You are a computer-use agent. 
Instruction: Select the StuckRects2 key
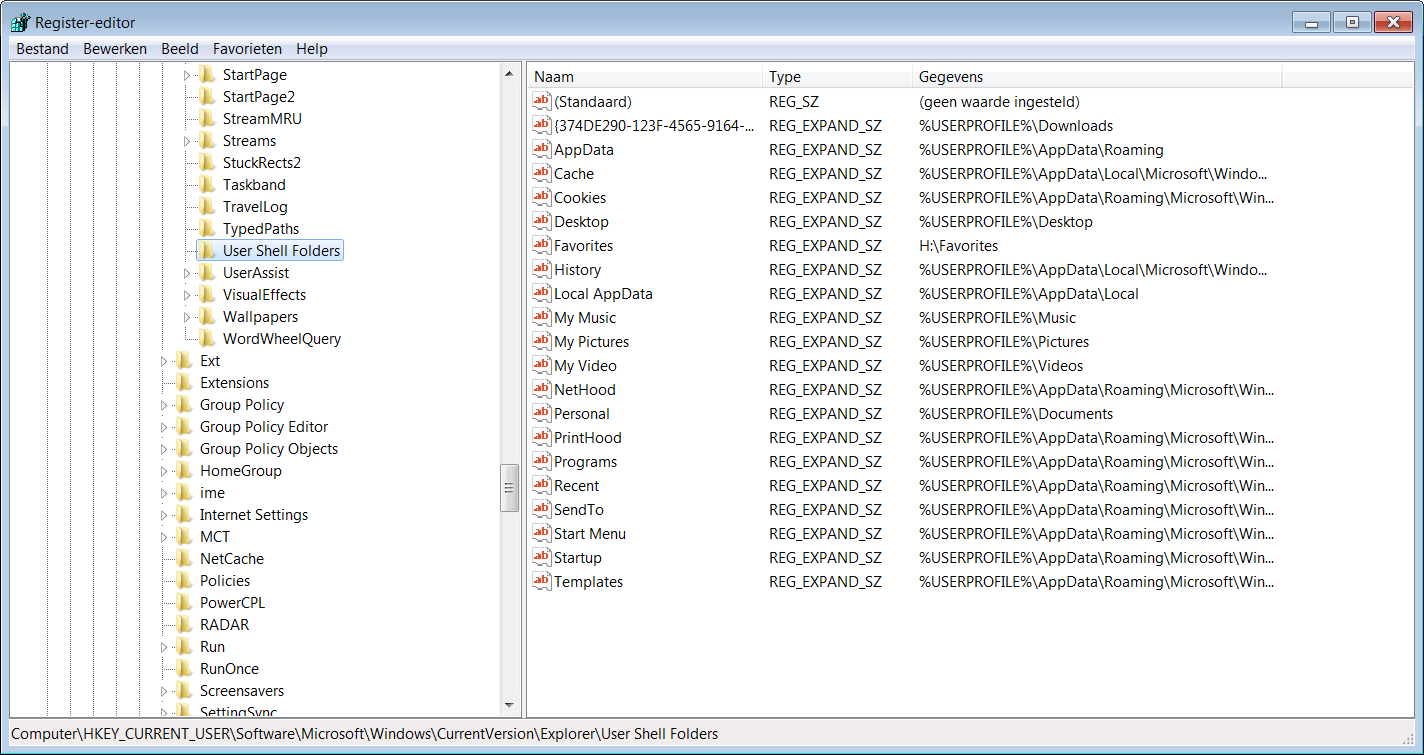[x=262, y=163]
